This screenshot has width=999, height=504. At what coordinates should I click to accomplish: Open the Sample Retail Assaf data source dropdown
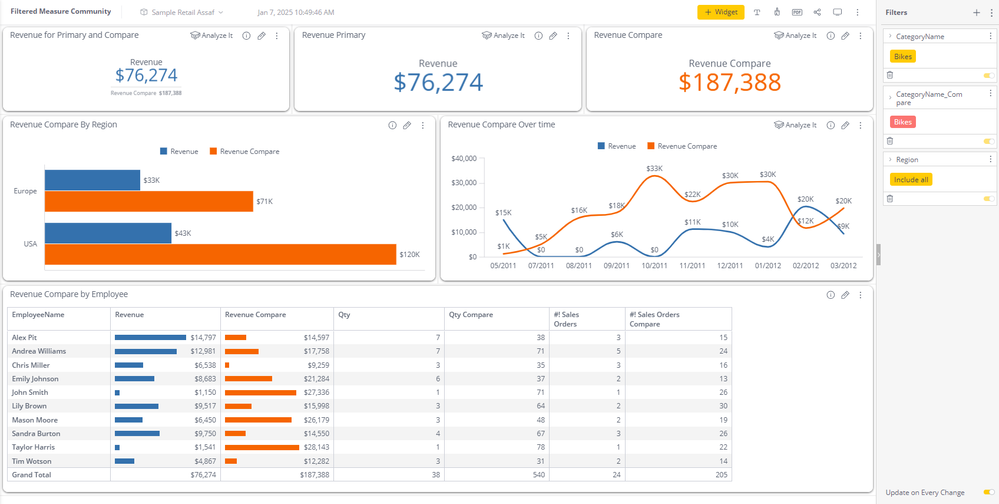[x=182, y=12]
